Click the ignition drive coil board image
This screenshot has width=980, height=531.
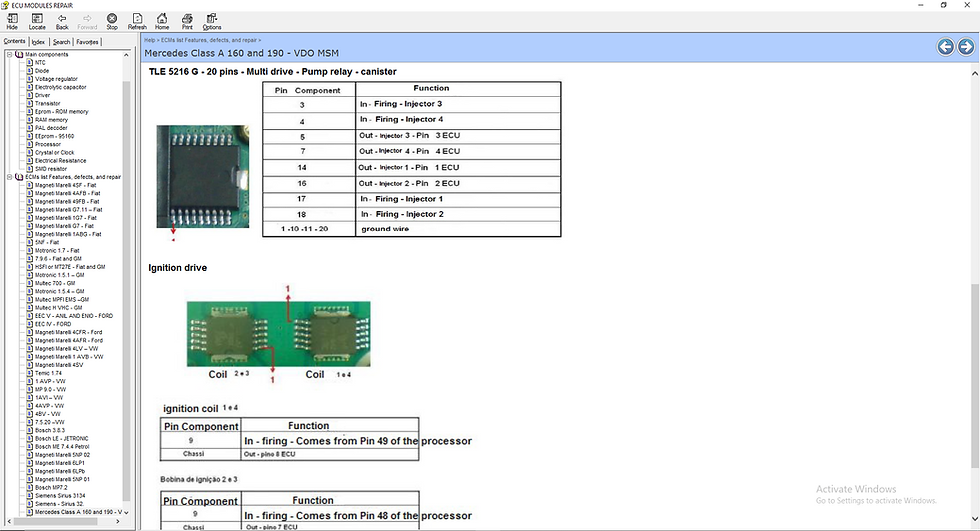[278, 334]
